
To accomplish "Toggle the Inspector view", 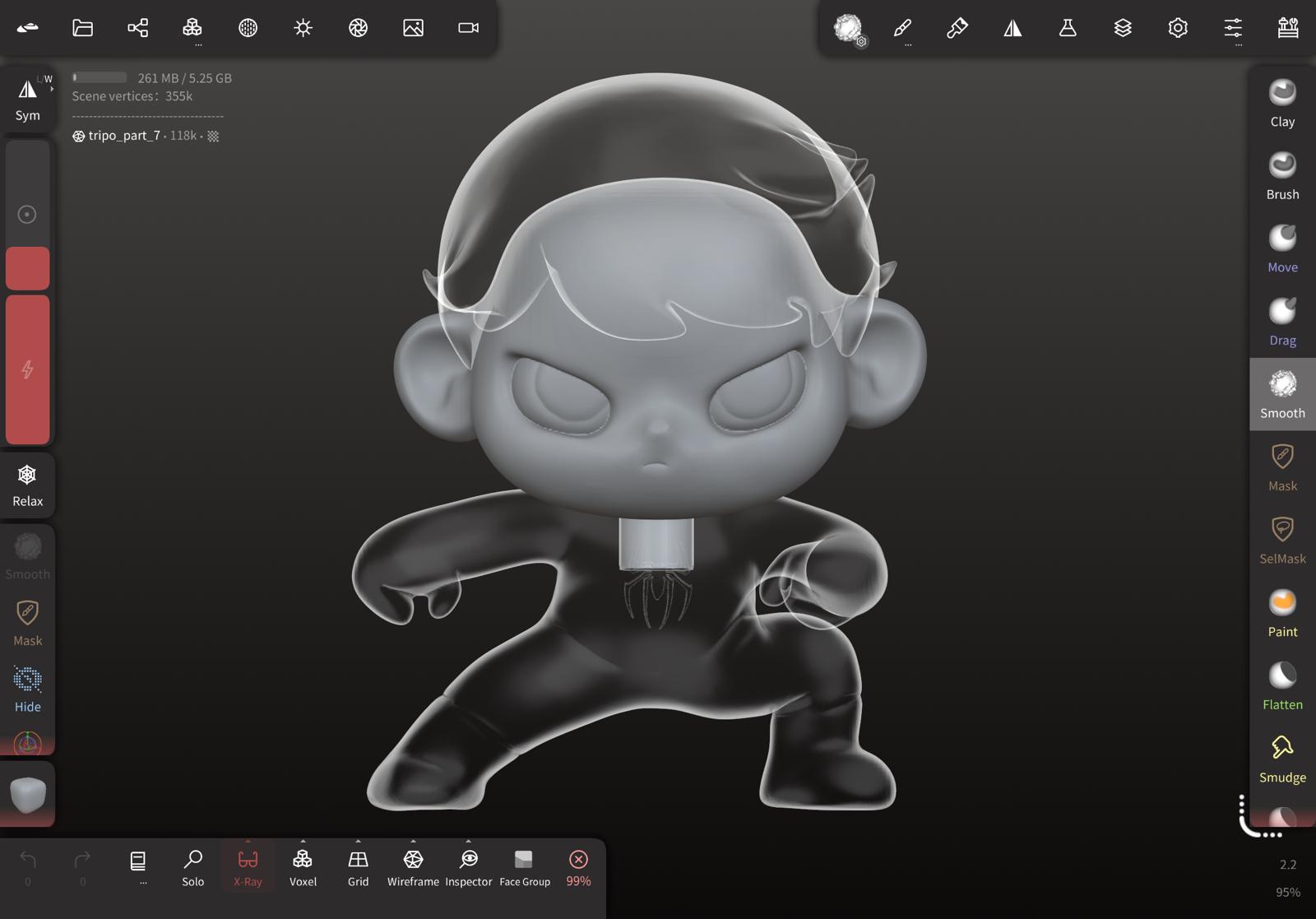I will pos(468,867).
